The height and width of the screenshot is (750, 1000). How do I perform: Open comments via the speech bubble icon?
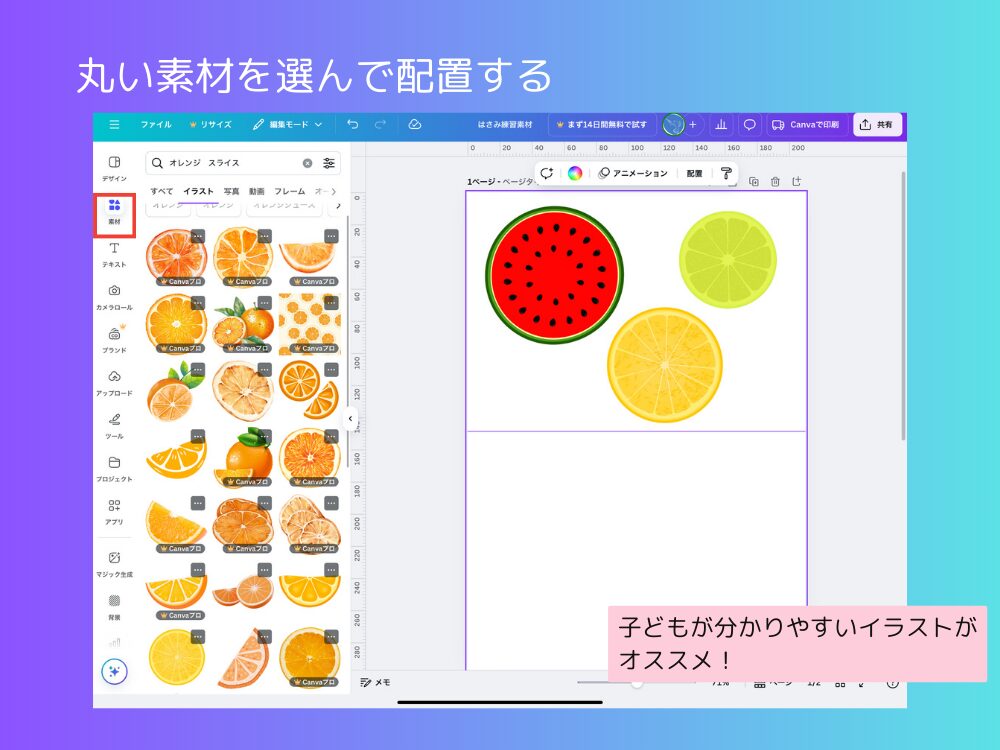(x=748, y=125)
